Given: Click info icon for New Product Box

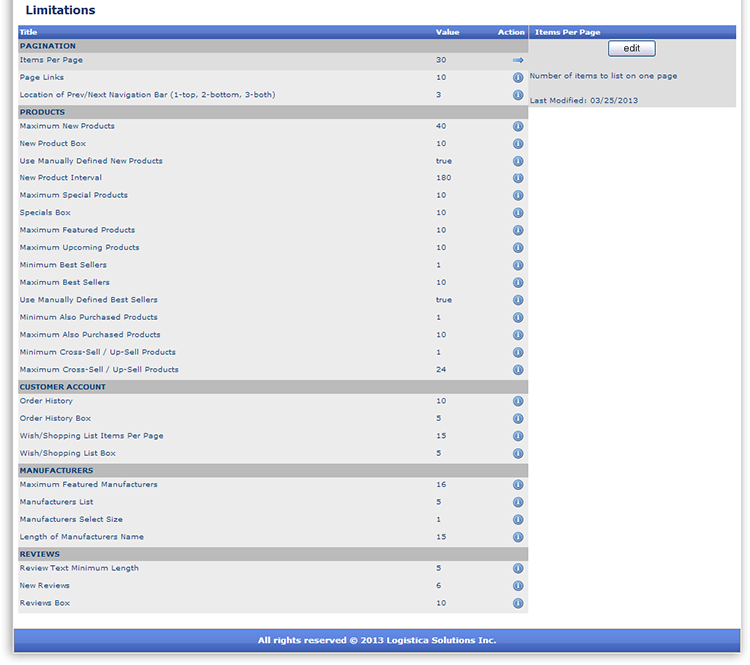Looking at the screenshot, I should 518,144.
